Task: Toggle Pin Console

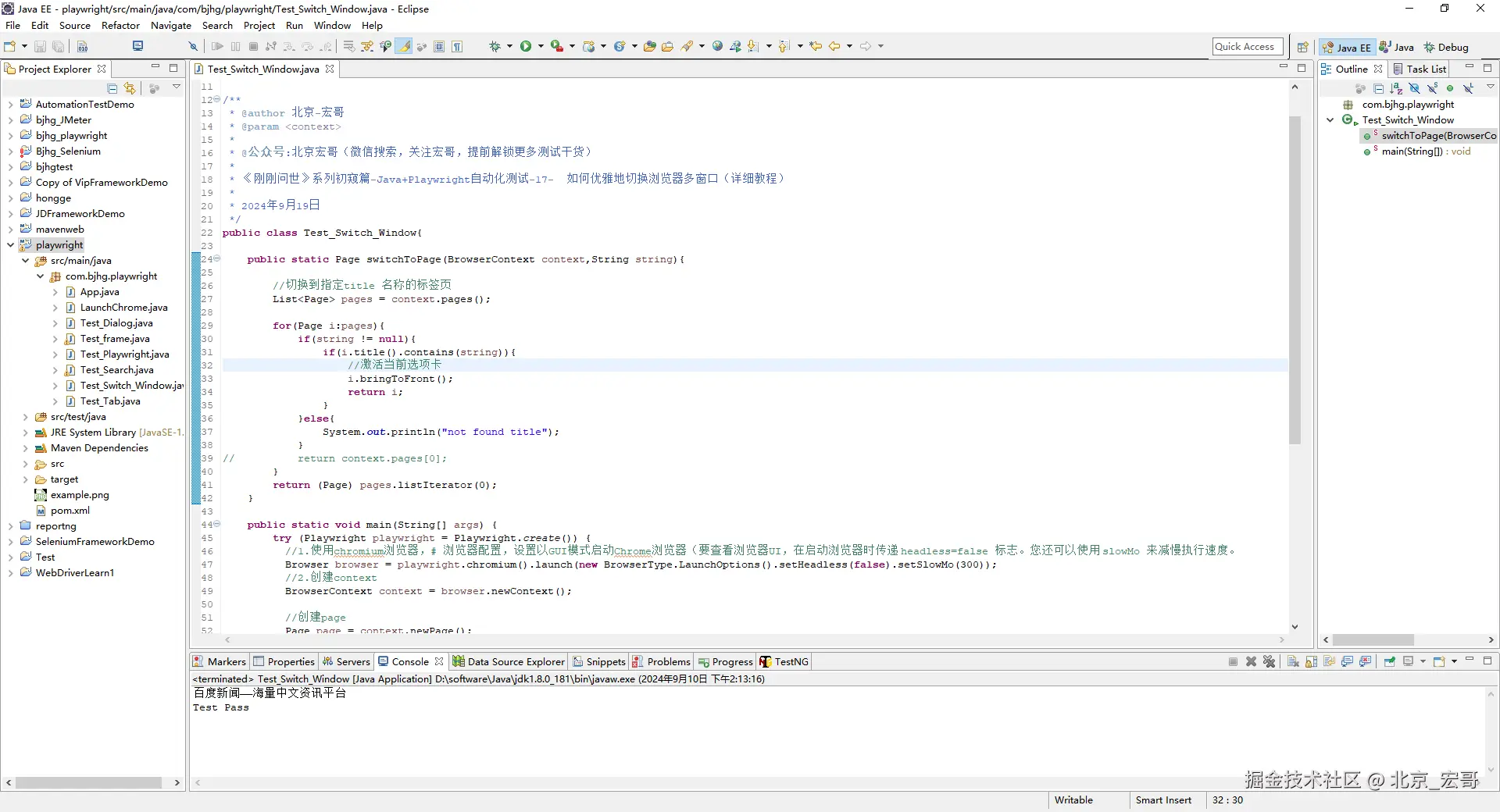Action: pos(1390,662)
